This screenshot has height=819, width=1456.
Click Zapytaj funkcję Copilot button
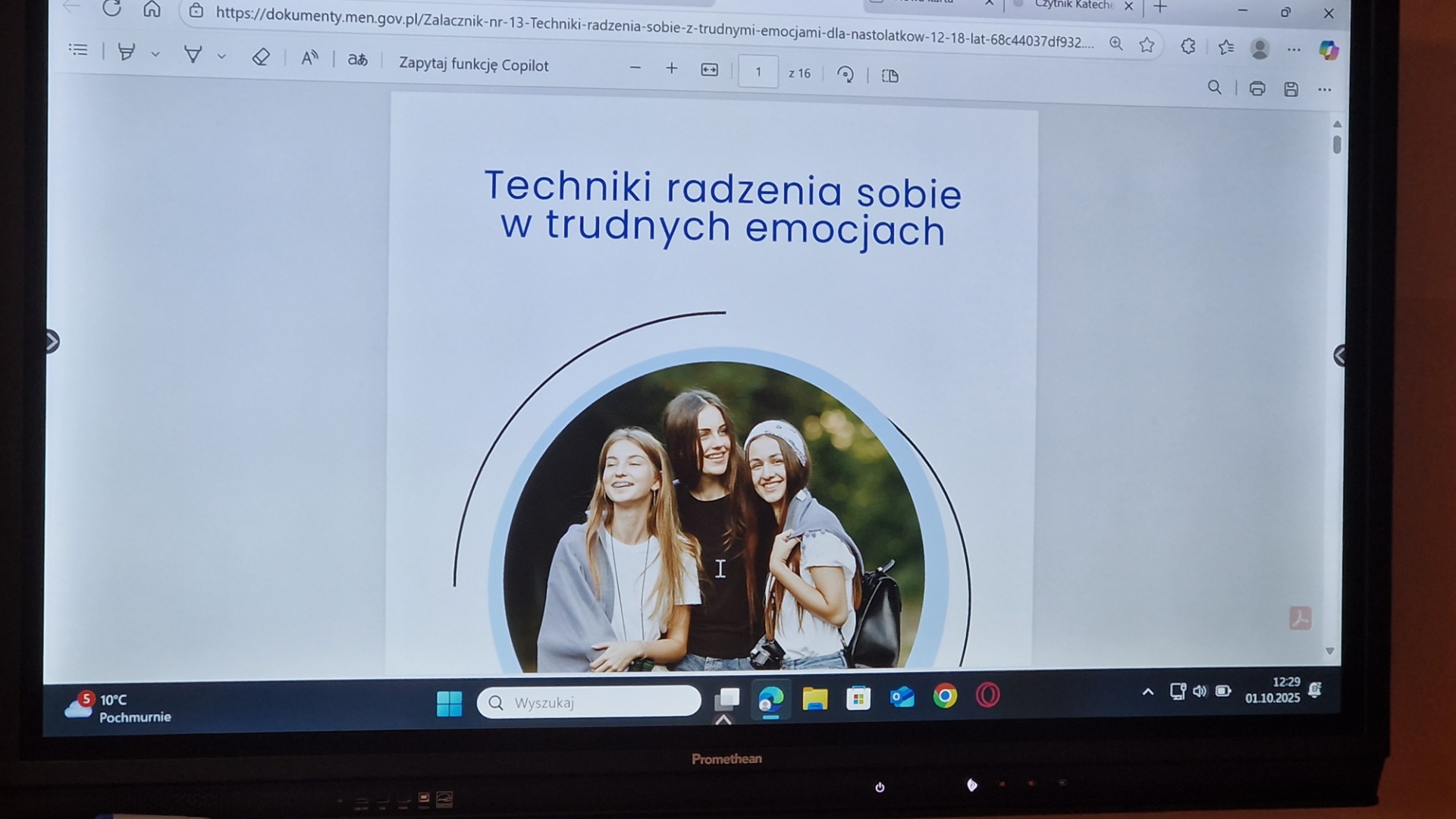[473, 64]
